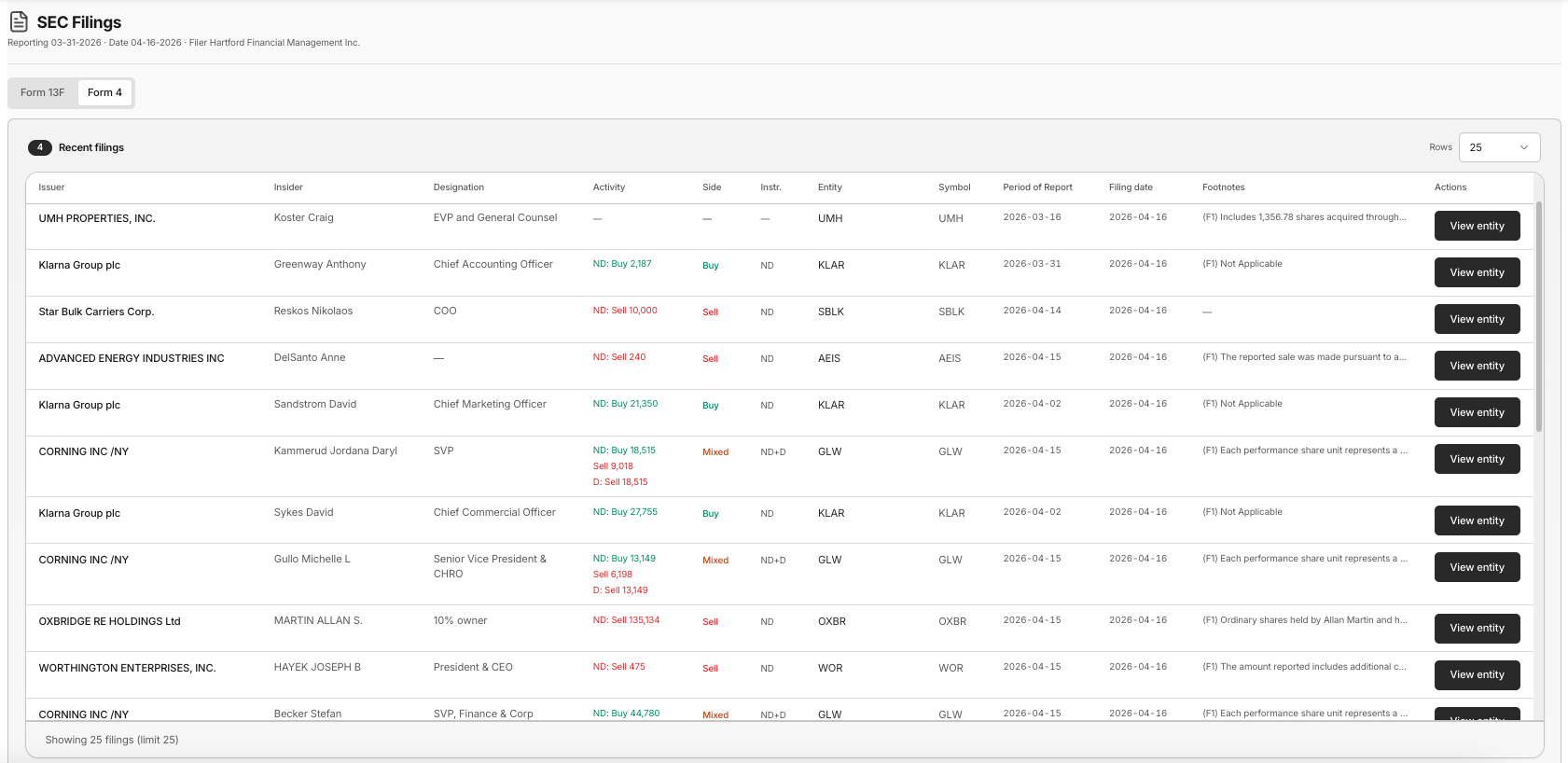Click the recent filings count badge
This screenshot has height=763, width=1568.
(40, 147)
